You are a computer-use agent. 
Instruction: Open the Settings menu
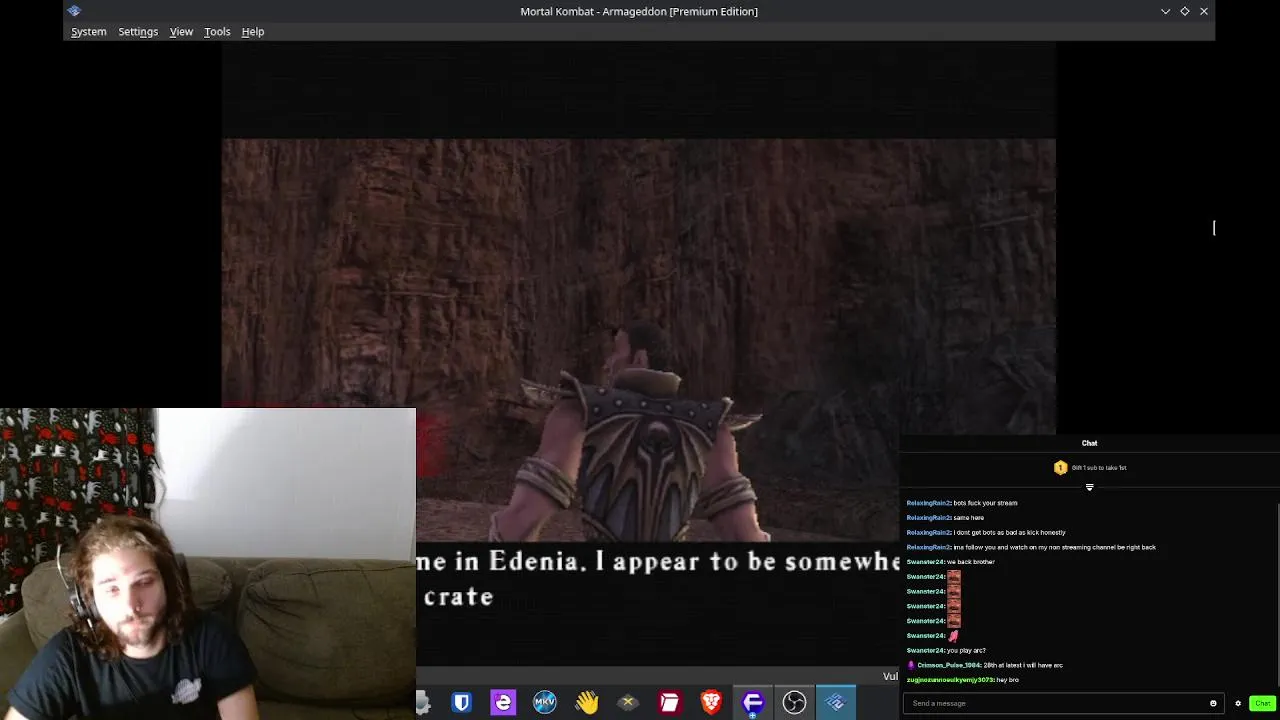click(x=138, y=32)
